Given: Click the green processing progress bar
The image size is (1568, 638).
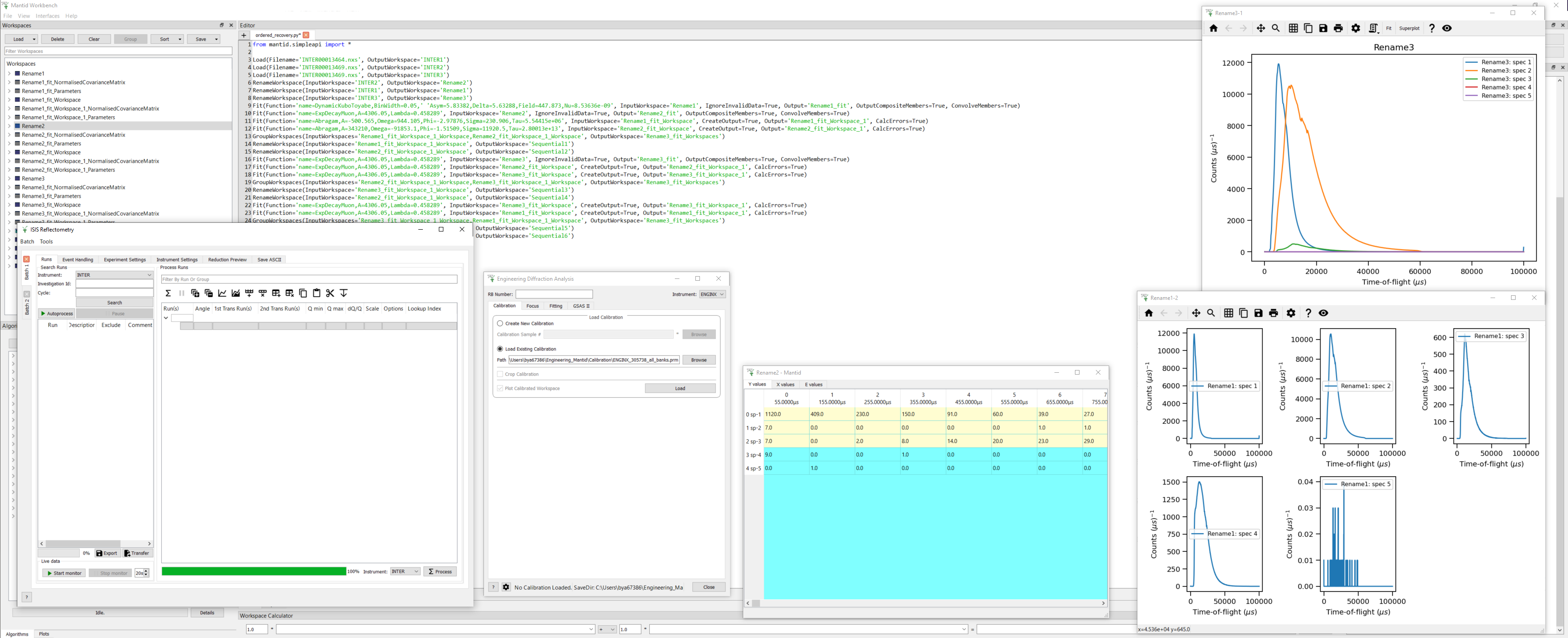Looking at the screenshot, I should 254,571.
